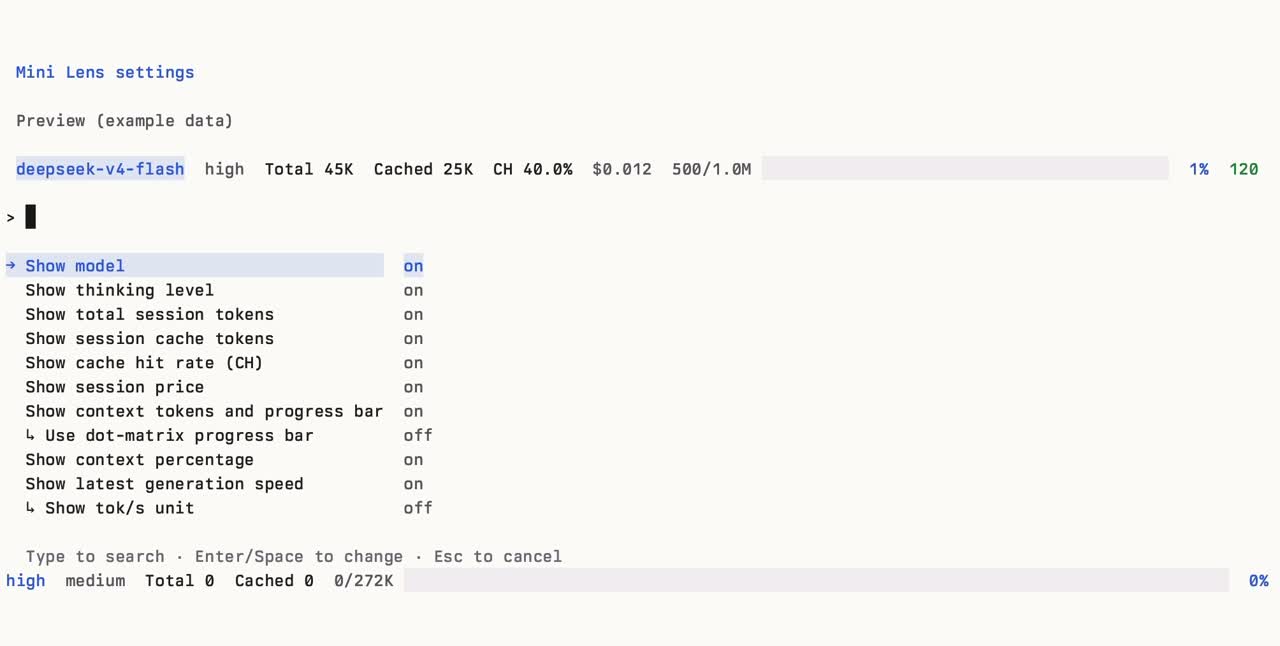Click '0%' in bottom status line
The width and height of the screenshot is (1280, 646).
pos(1259,581)
